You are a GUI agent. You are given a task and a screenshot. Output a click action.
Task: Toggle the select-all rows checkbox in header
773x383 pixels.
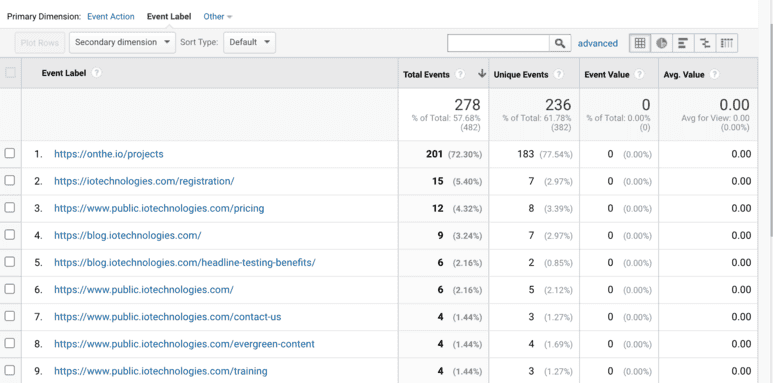coord(10,73)
